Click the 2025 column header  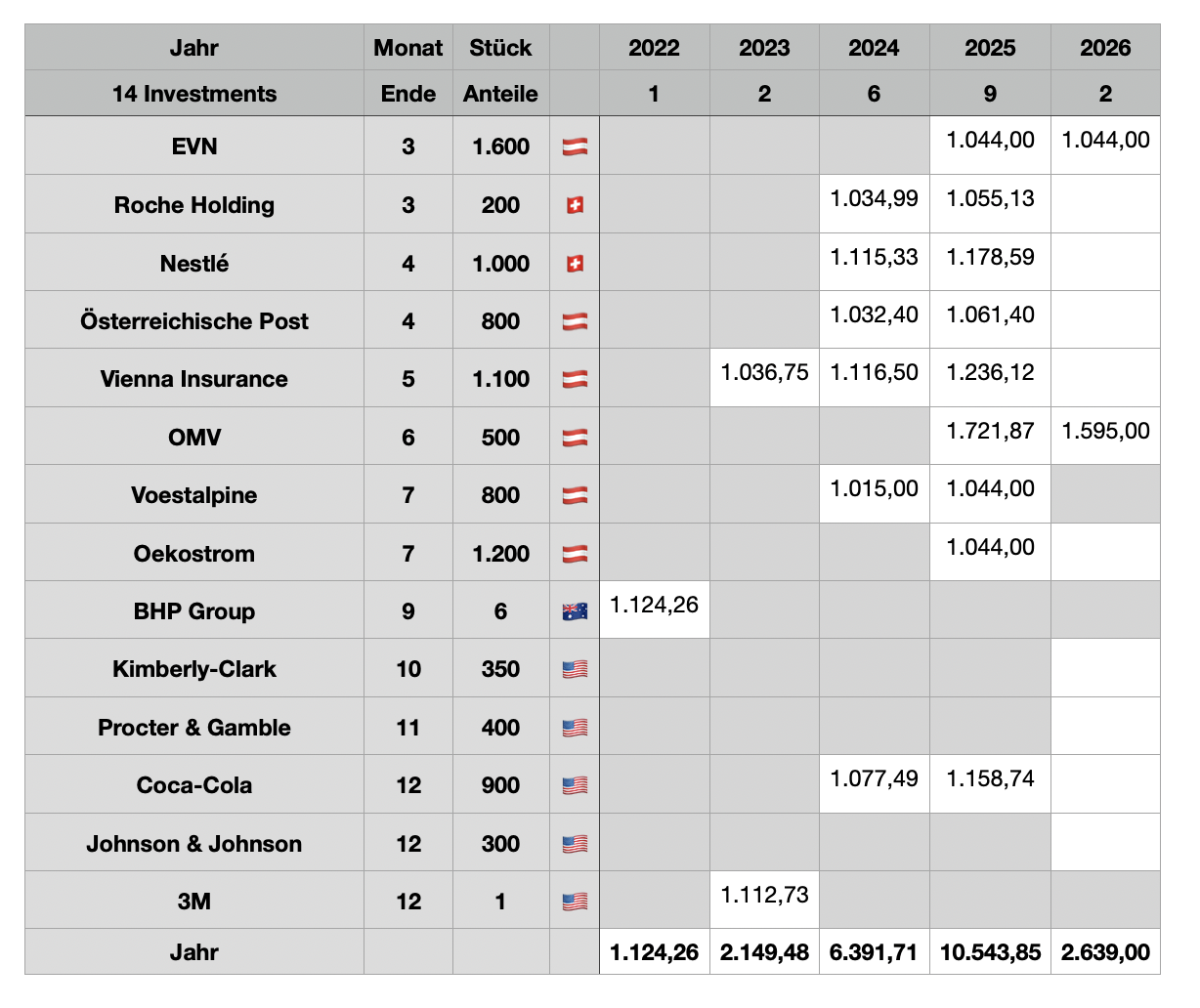point(990,48)
